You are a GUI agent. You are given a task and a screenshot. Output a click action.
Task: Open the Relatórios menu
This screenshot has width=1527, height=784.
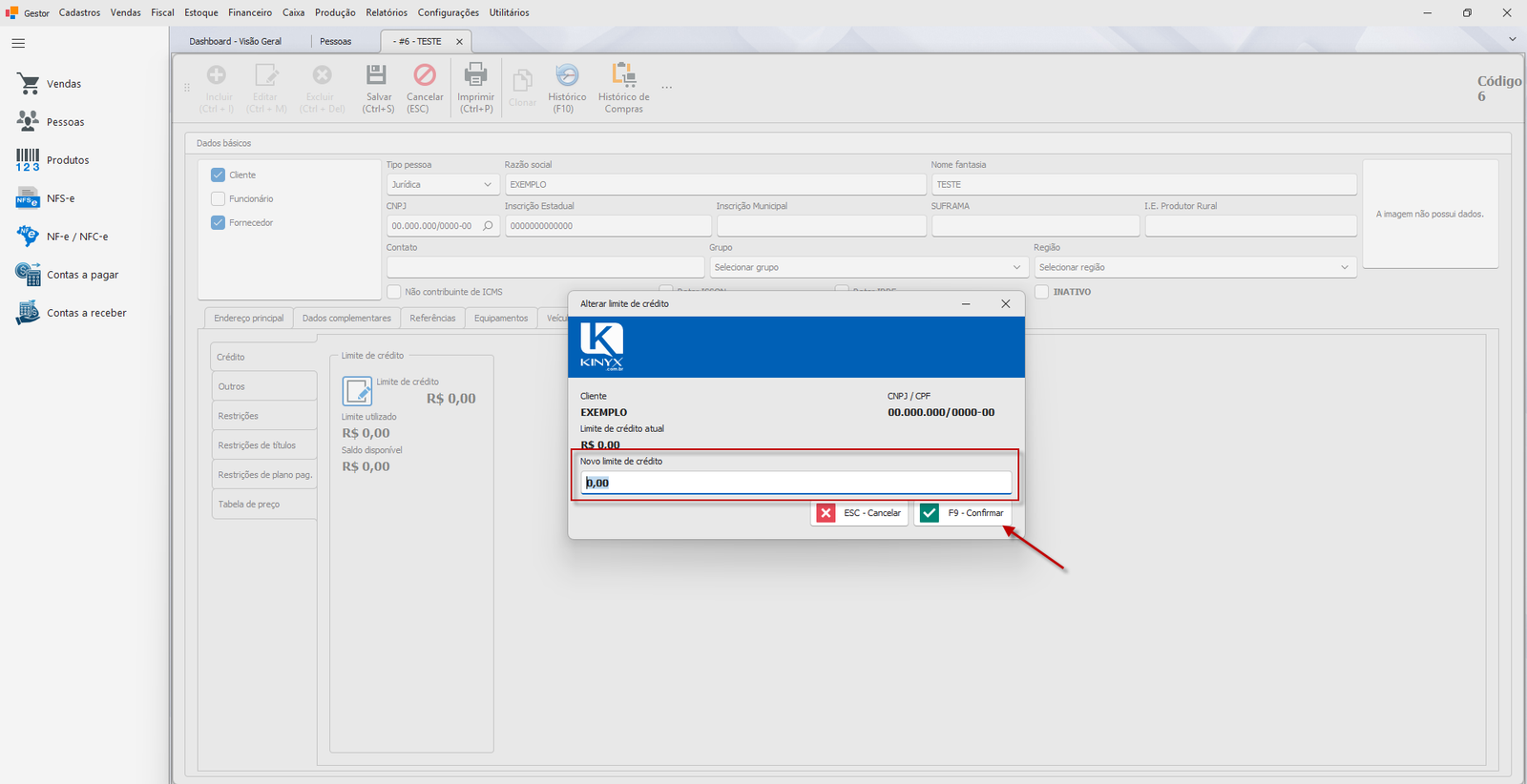click(x=387, y=12)
